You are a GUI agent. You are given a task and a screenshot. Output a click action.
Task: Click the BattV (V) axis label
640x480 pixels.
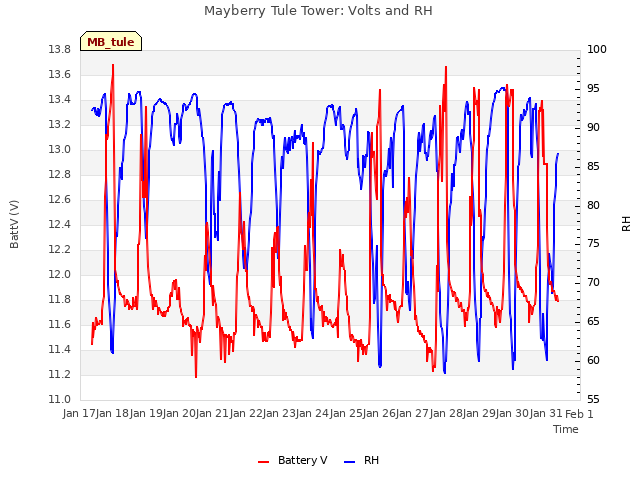14,224
